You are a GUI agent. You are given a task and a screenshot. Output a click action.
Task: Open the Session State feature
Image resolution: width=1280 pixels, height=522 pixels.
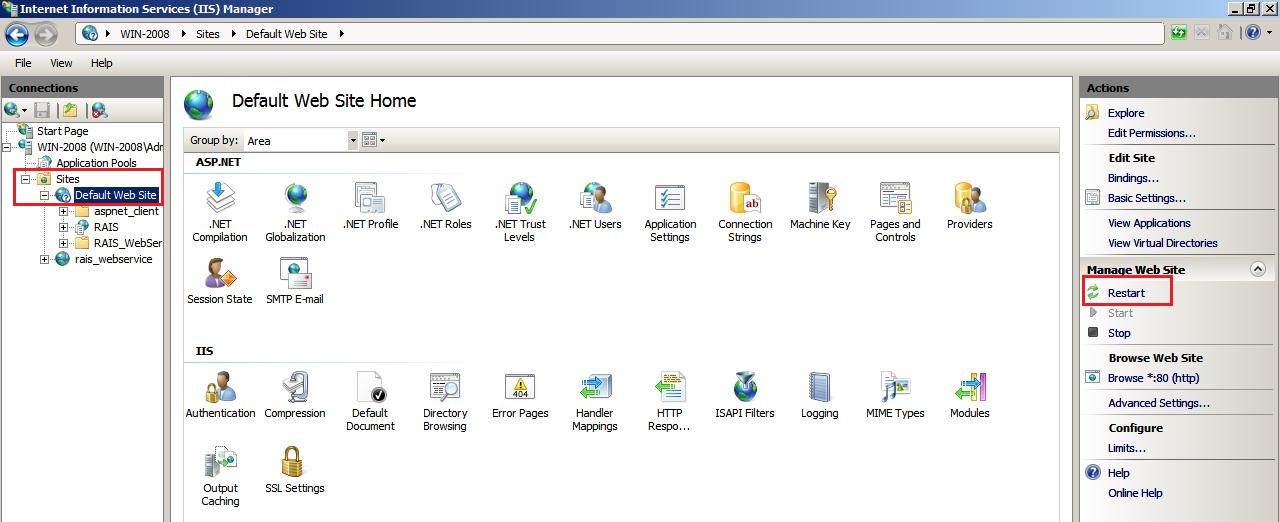(220, 281)
